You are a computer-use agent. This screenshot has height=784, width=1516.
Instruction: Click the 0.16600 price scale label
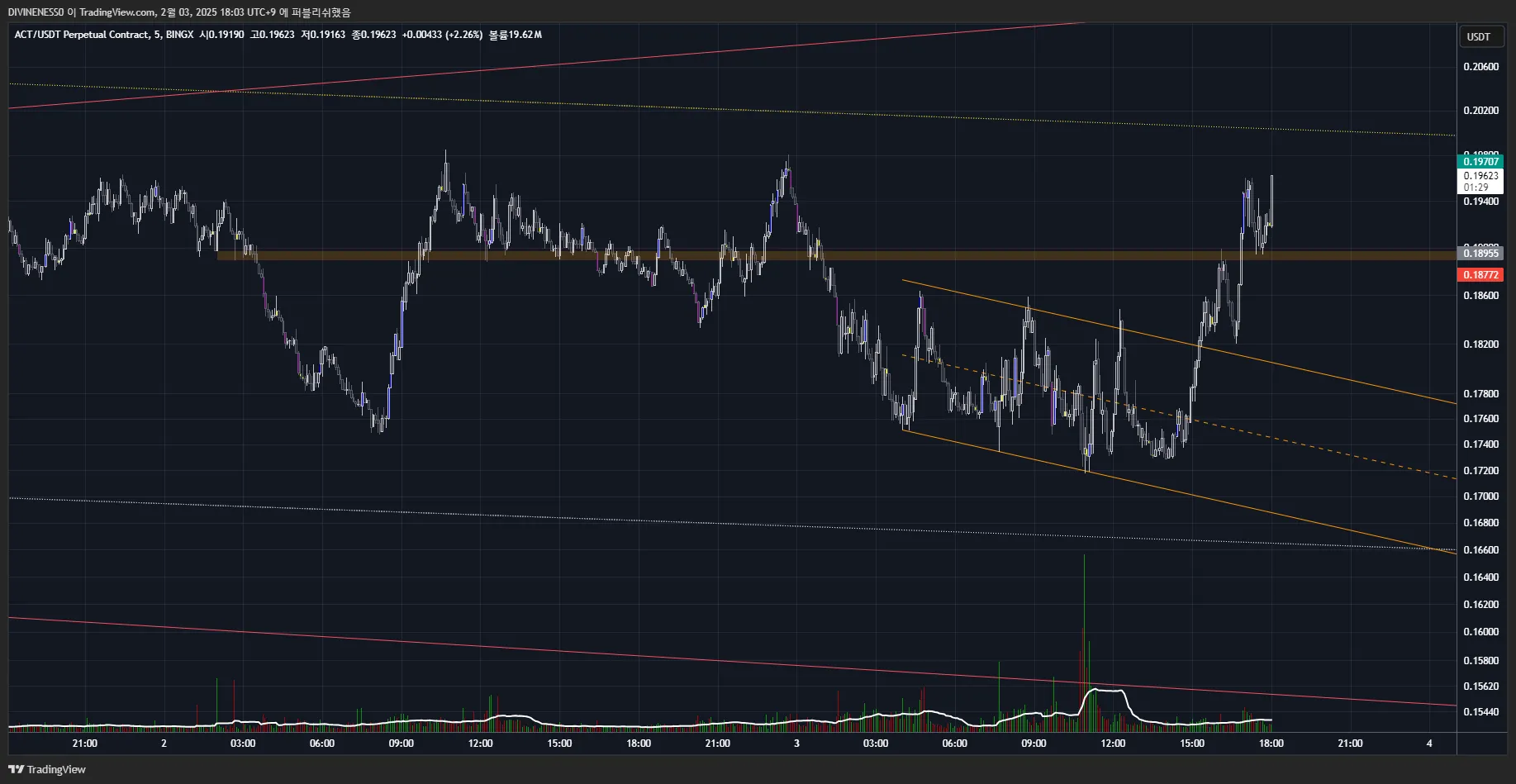pos(1480,550)
